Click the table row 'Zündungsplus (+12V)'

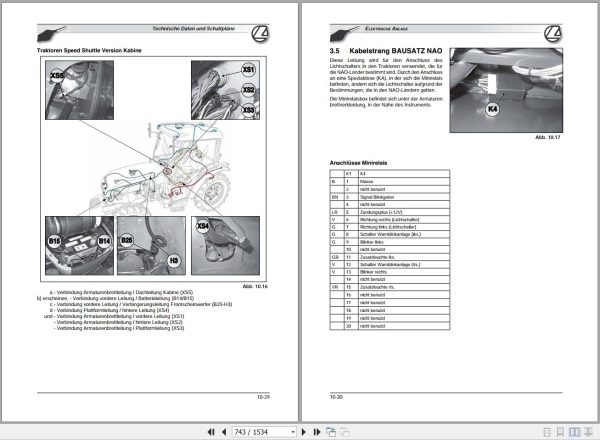click(390, 212)
